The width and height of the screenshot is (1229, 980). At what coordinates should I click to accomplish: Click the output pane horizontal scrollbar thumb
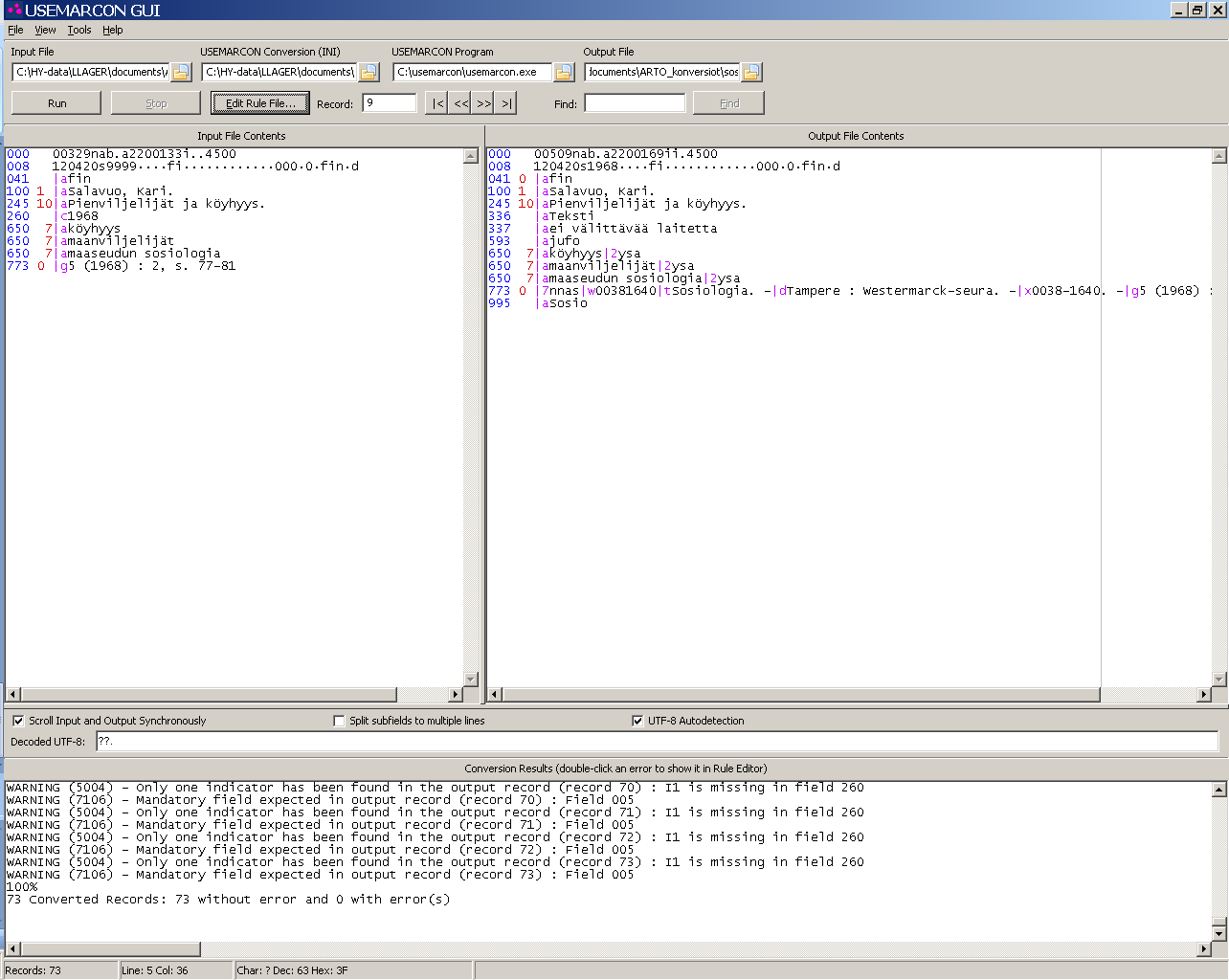801,694
